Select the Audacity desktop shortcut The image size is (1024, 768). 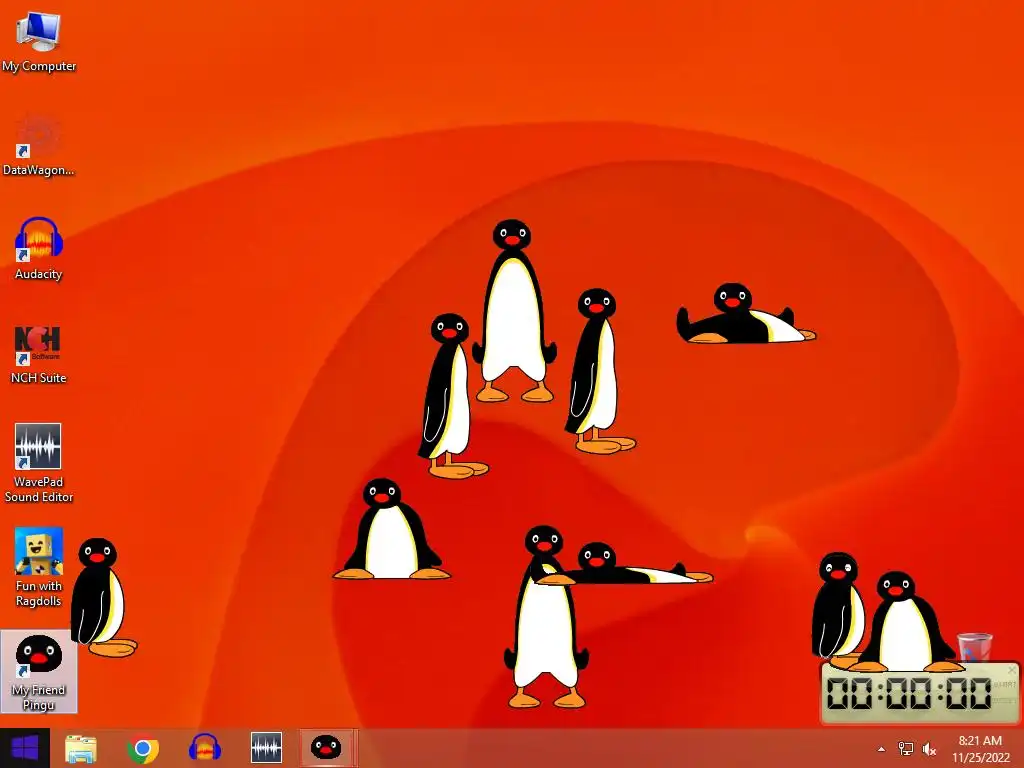coord(39,249)
